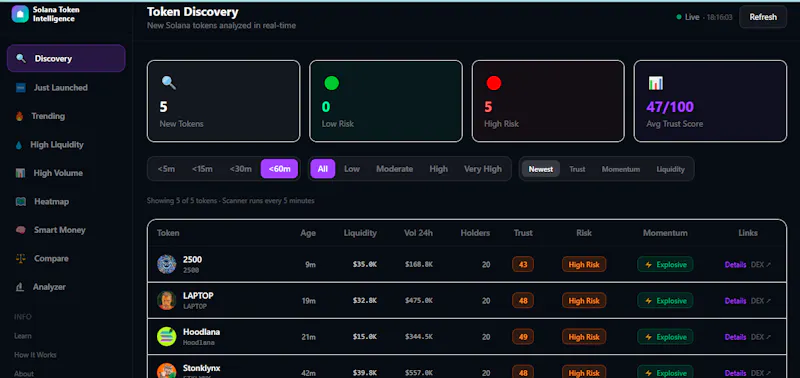Click the Stonklynx token name

(x=202, y=368)
